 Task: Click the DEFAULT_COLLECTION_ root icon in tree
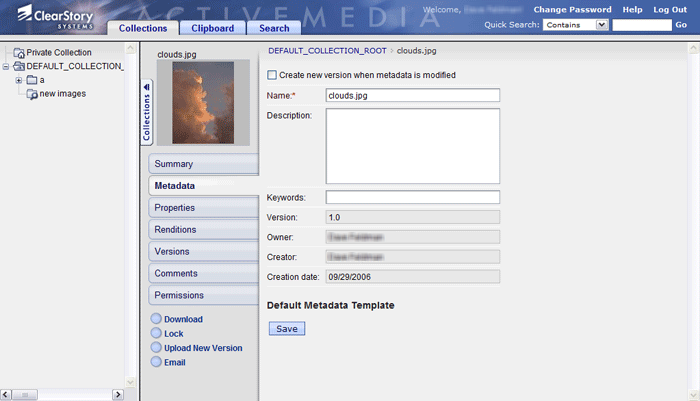19,66
